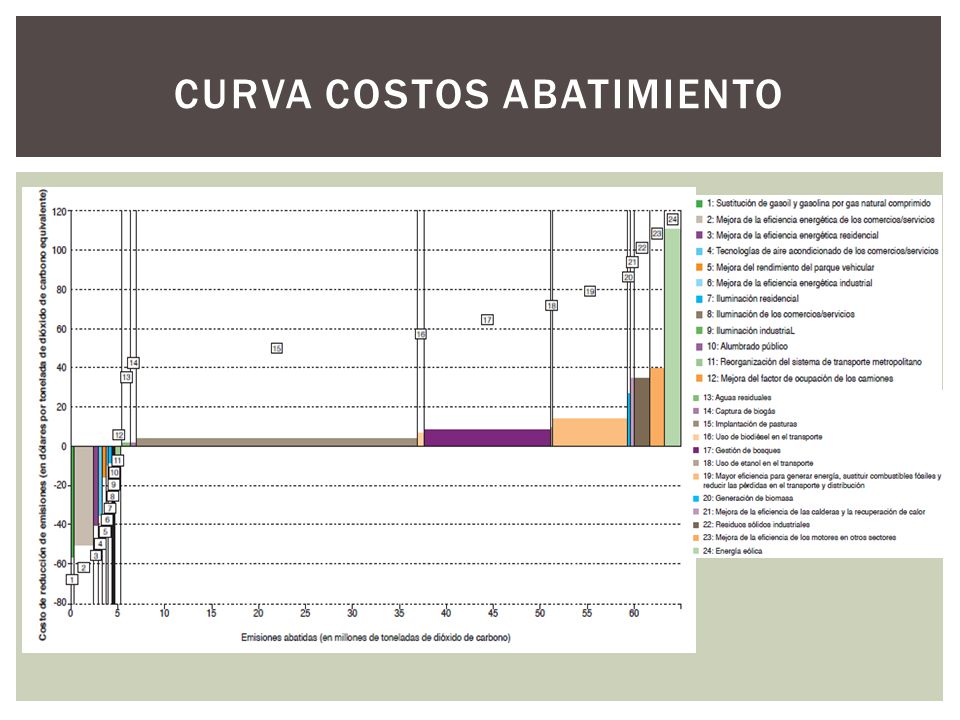
Task: Select legend text "10: Alumbrado público"
Action: click(747, 347)
